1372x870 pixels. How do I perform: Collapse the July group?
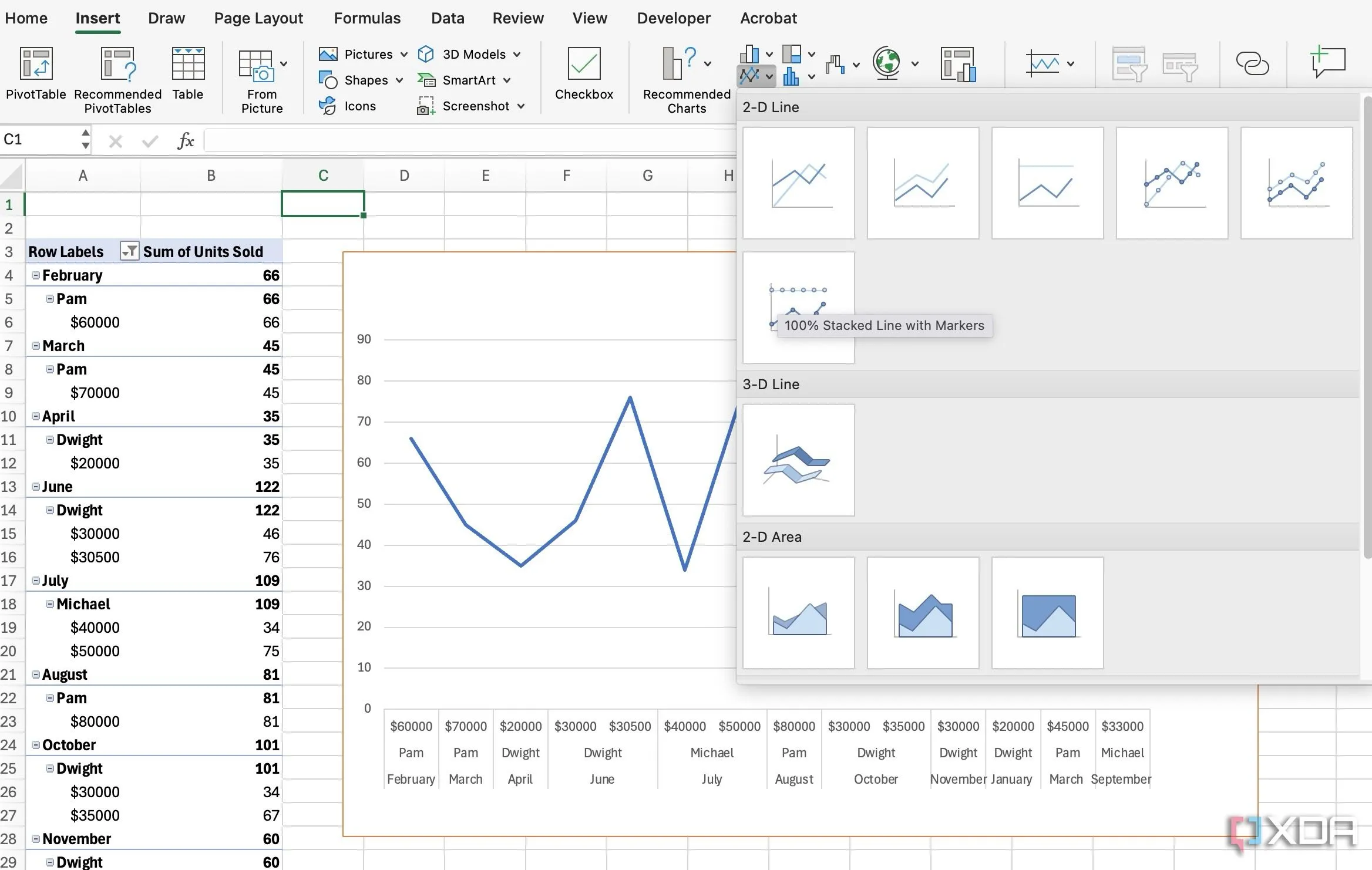coord(36,581)
